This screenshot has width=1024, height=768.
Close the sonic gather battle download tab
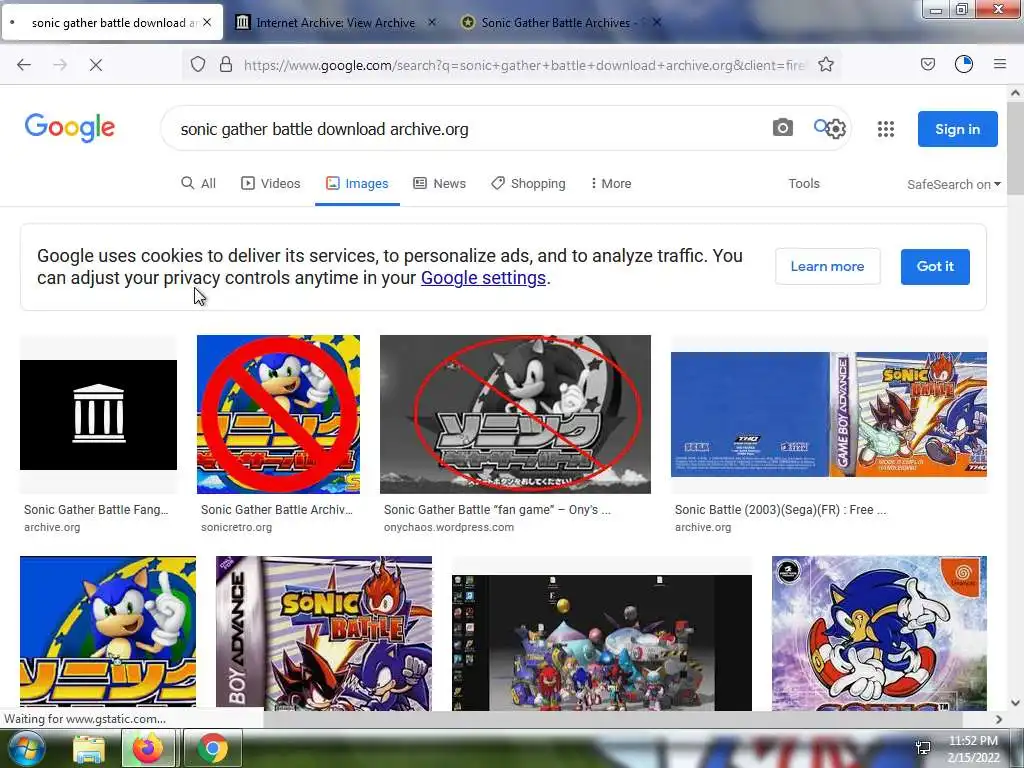(207, 22)
